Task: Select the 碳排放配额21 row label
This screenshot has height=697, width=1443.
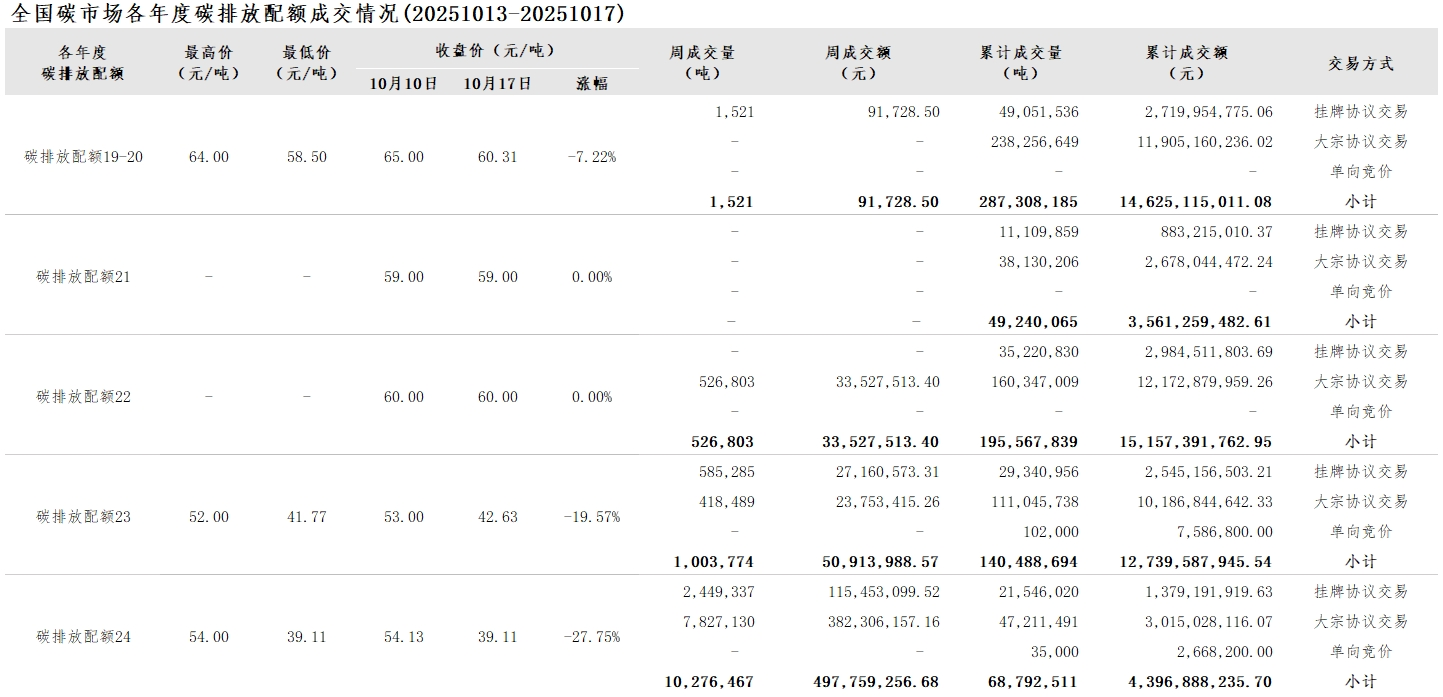Action: coord(84,277)
